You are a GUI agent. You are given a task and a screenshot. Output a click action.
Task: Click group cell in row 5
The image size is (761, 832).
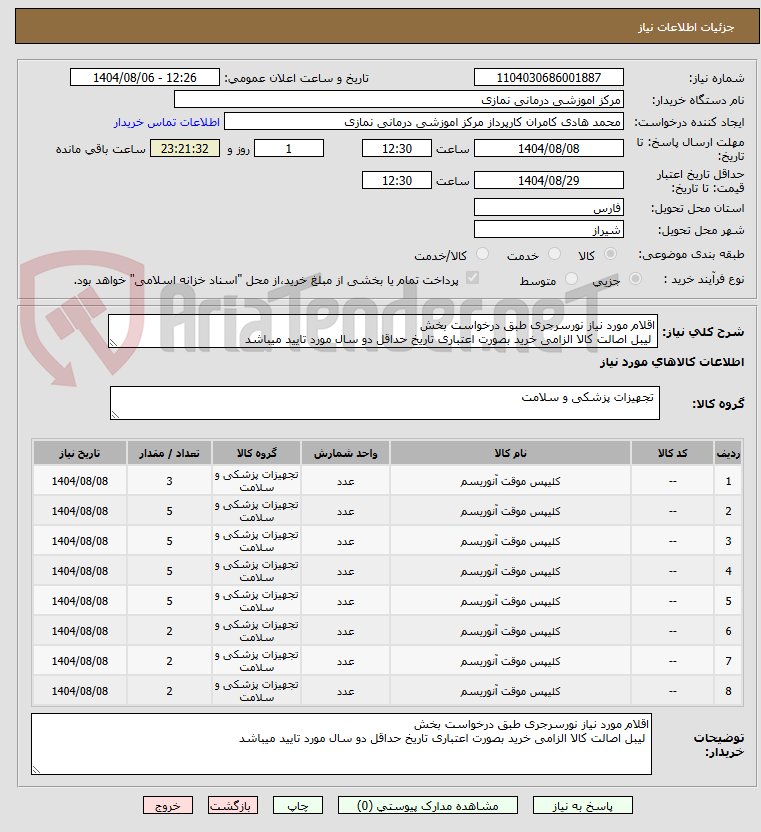(256, 601)
